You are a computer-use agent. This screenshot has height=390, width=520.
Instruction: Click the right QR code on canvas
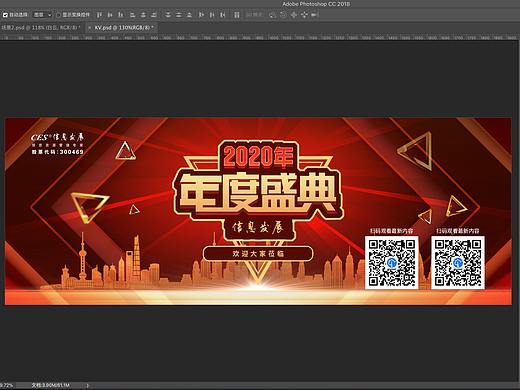[x=458, y=263]
